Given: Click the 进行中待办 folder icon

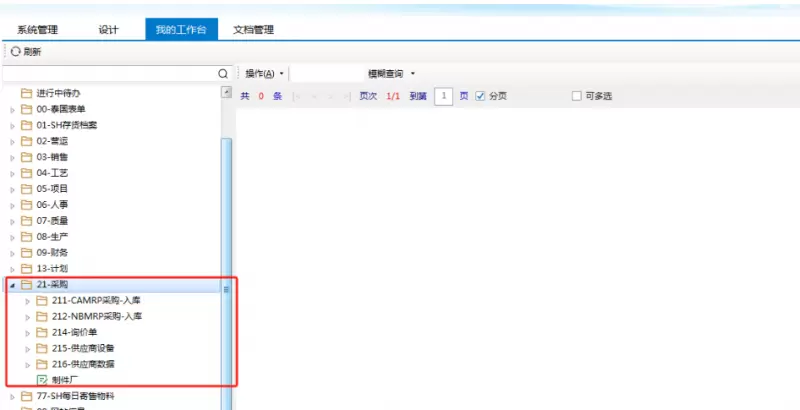Looking at the screenshot, I should coord(27,93).
